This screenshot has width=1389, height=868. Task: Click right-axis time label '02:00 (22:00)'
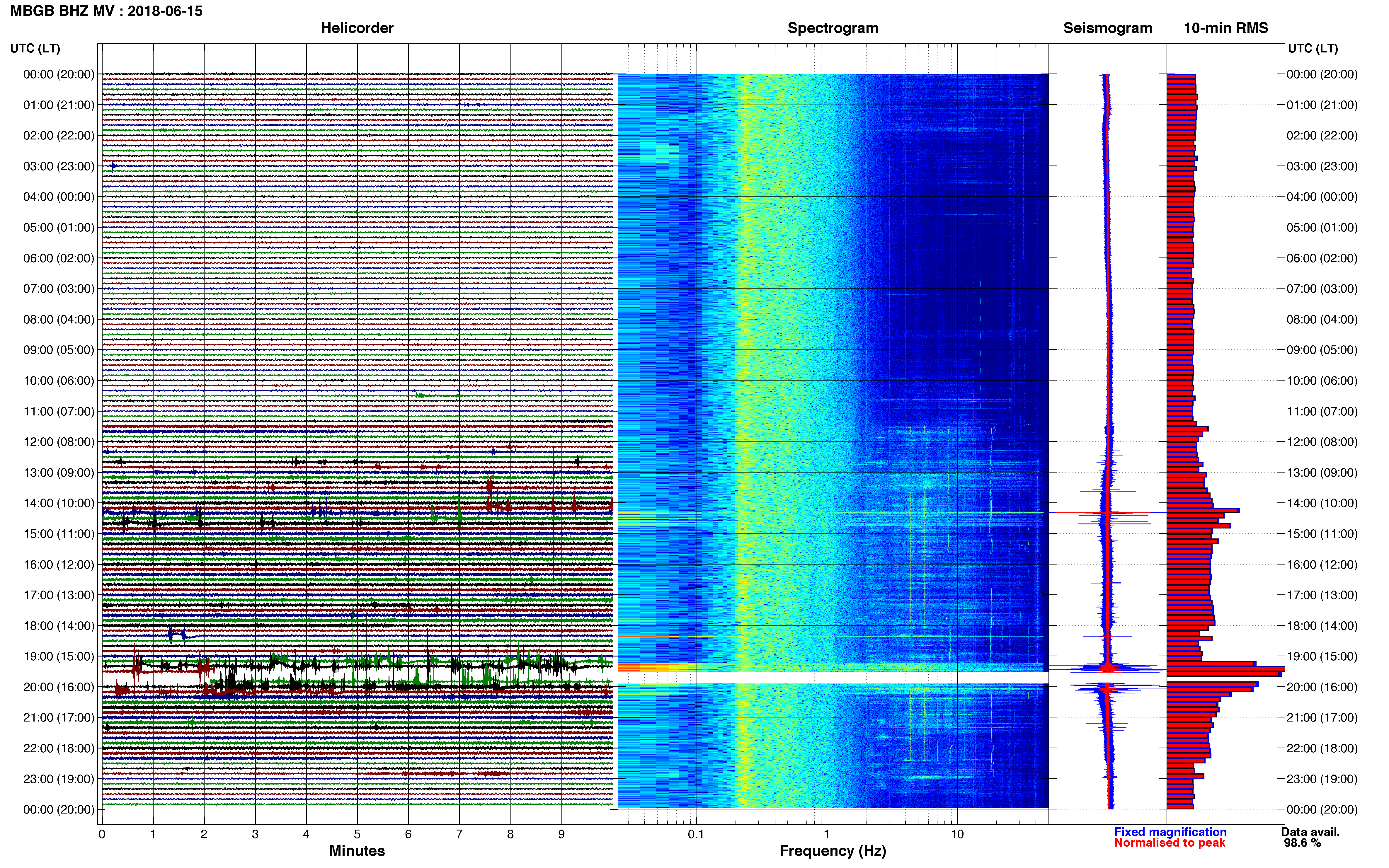(x=1322, y=135)
